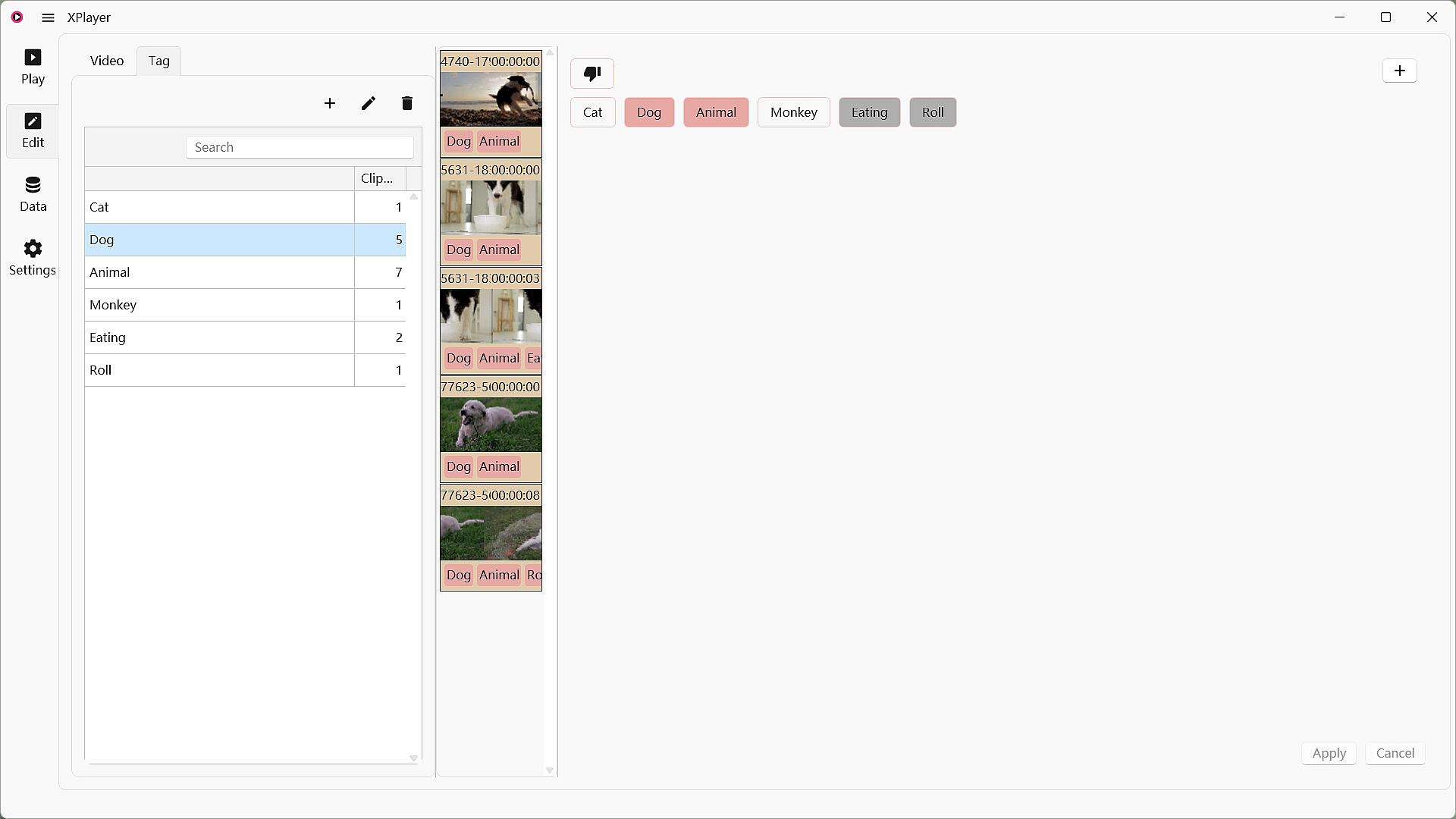Select the Tag tab
Image resolution: width=1456 pixels, height=819 pixels.
pos(158,61)
